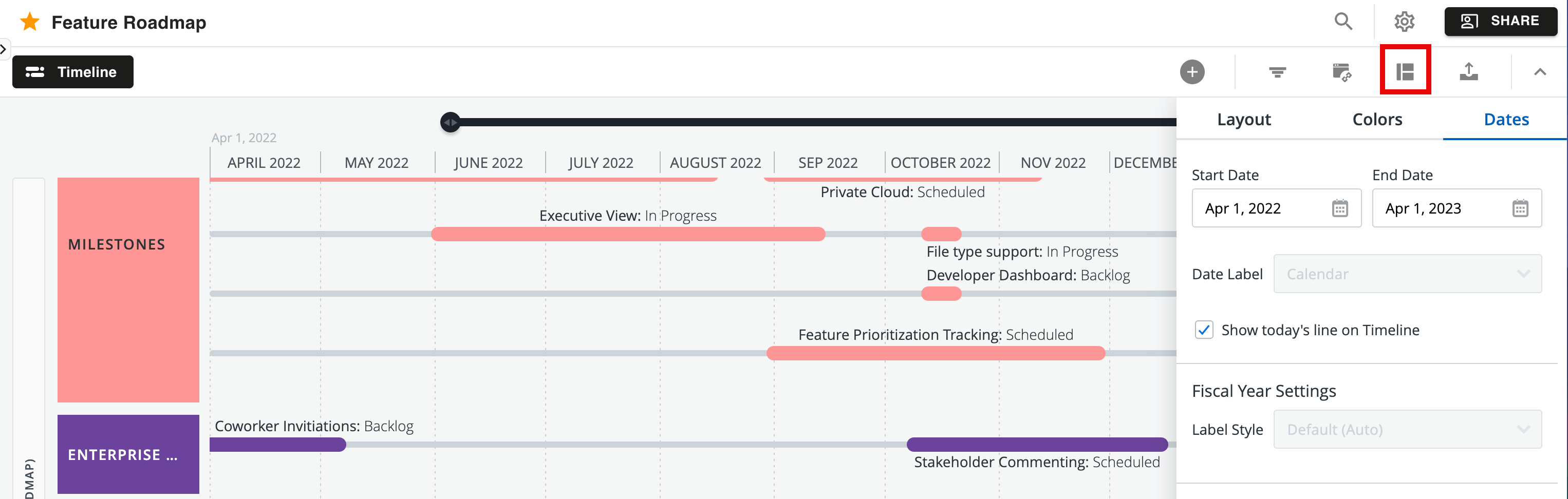1568x499 pixels.
Task: Click the embed/link sharing icon
Action: 1341,71
